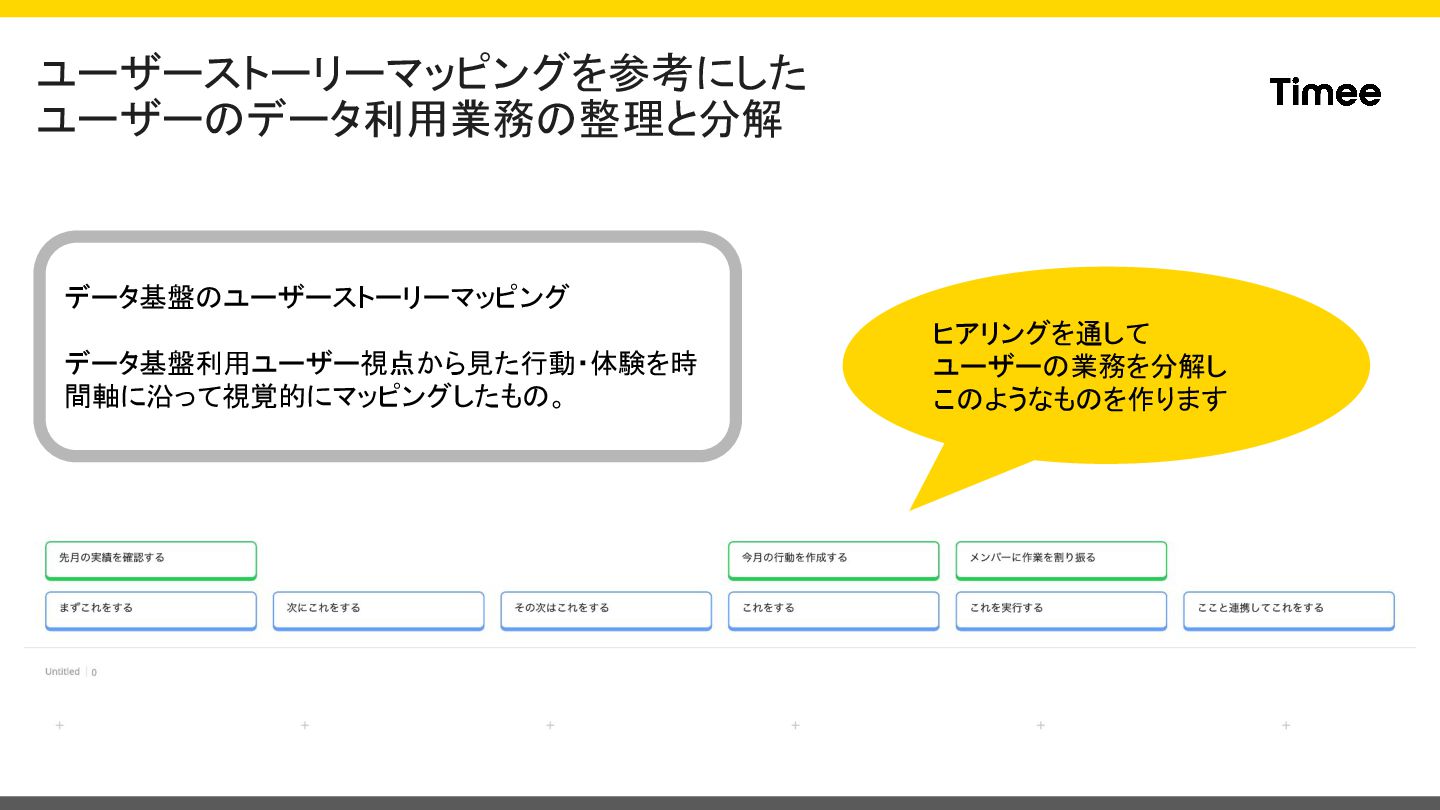Open the ここと連携してこれをする blue card
Screen dimensions: 1440x810
pos(1289,610)
